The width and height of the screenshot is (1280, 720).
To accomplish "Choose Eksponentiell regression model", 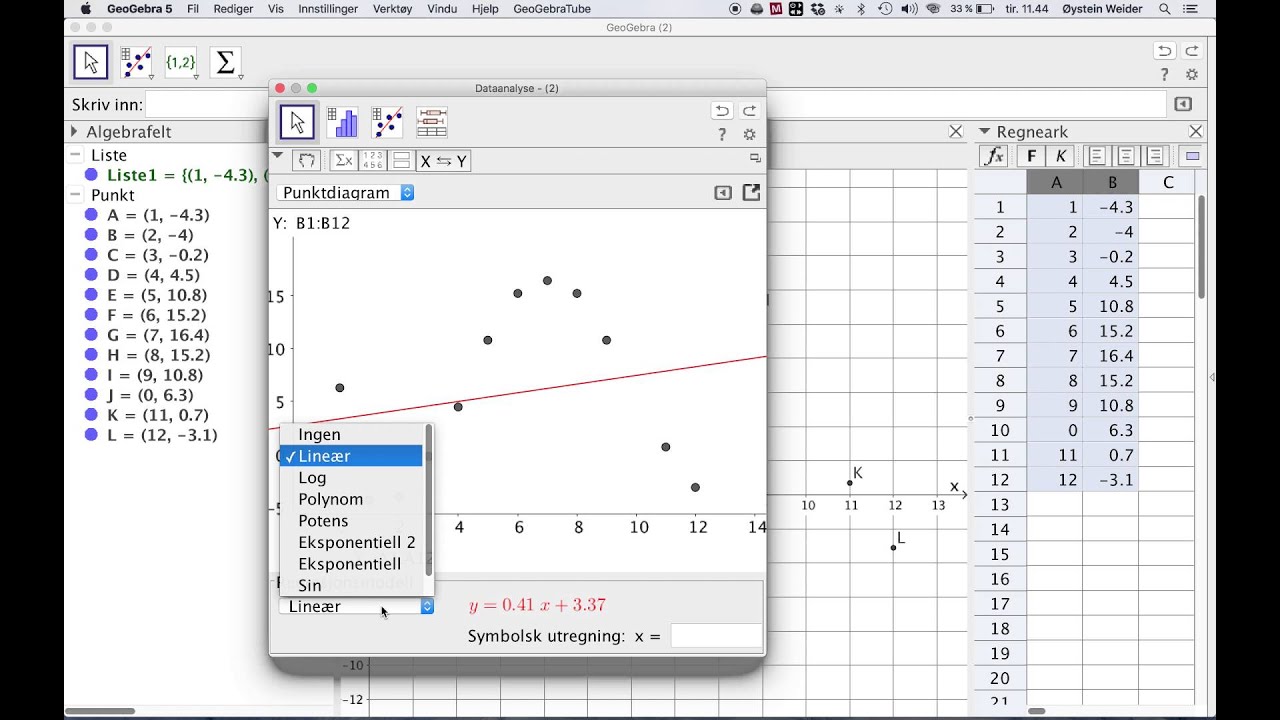I will point(352,564).
